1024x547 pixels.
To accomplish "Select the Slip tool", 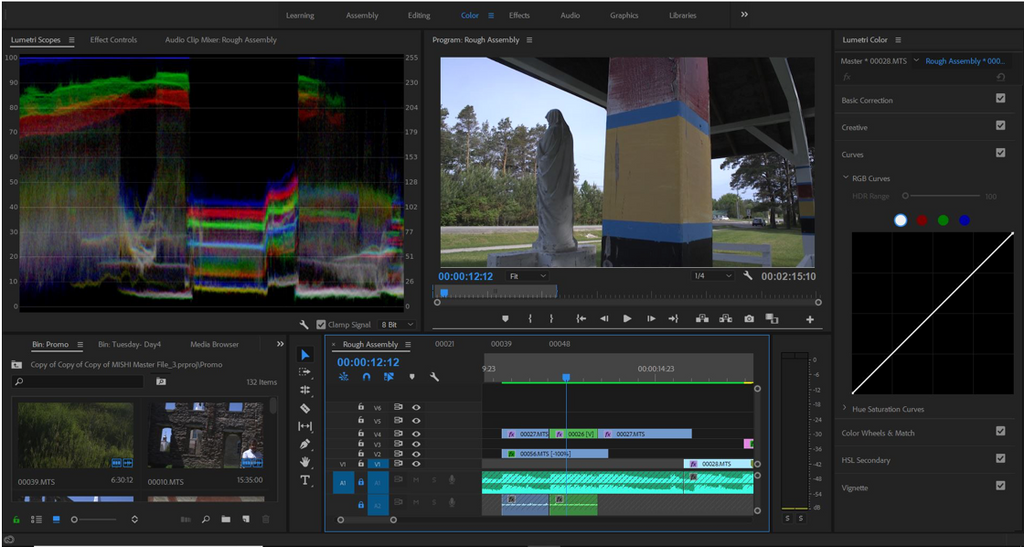I will (x=304, y=426).
